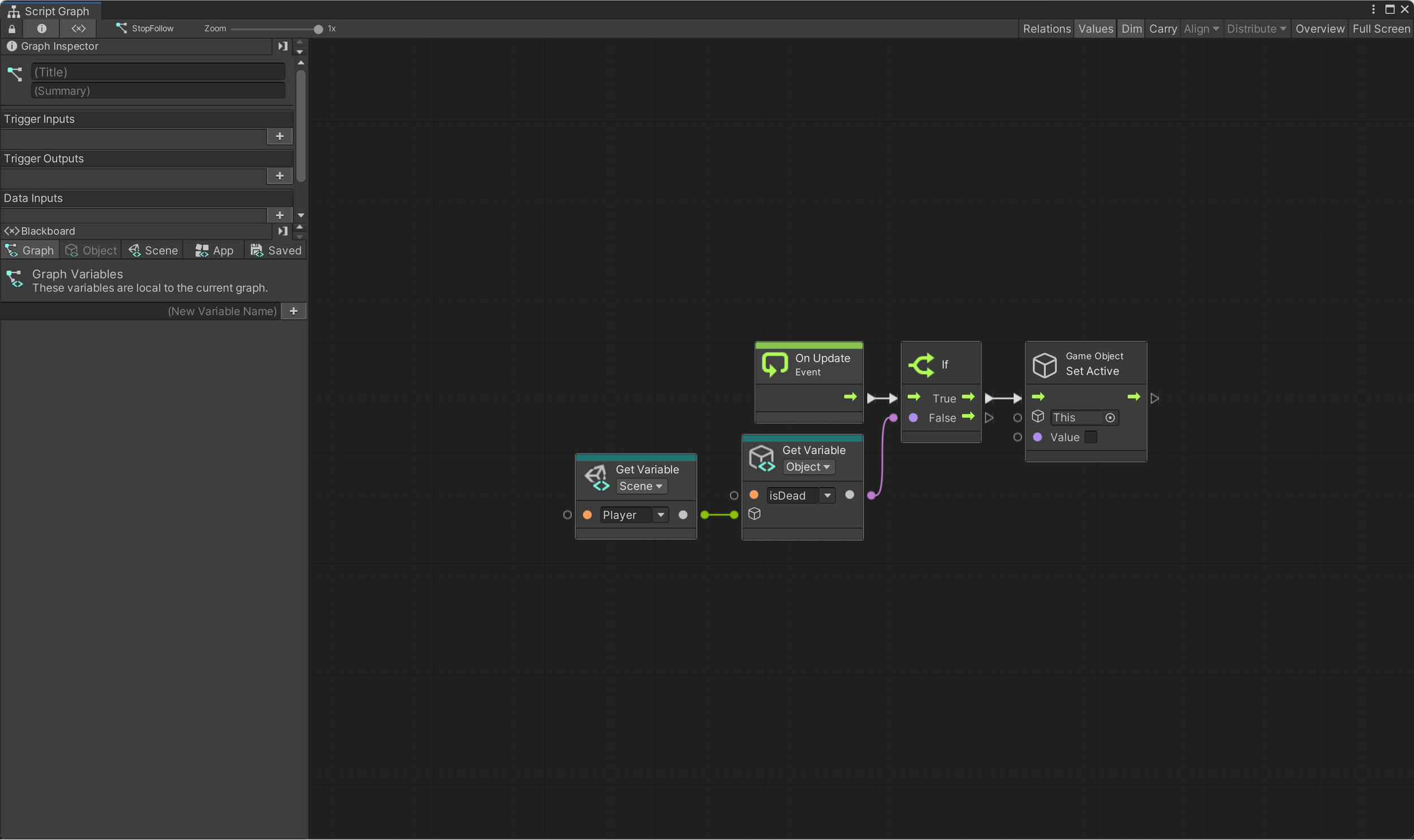
Task: Collapse the Blackboard panel side arrow
Action: tap(283, 231)
